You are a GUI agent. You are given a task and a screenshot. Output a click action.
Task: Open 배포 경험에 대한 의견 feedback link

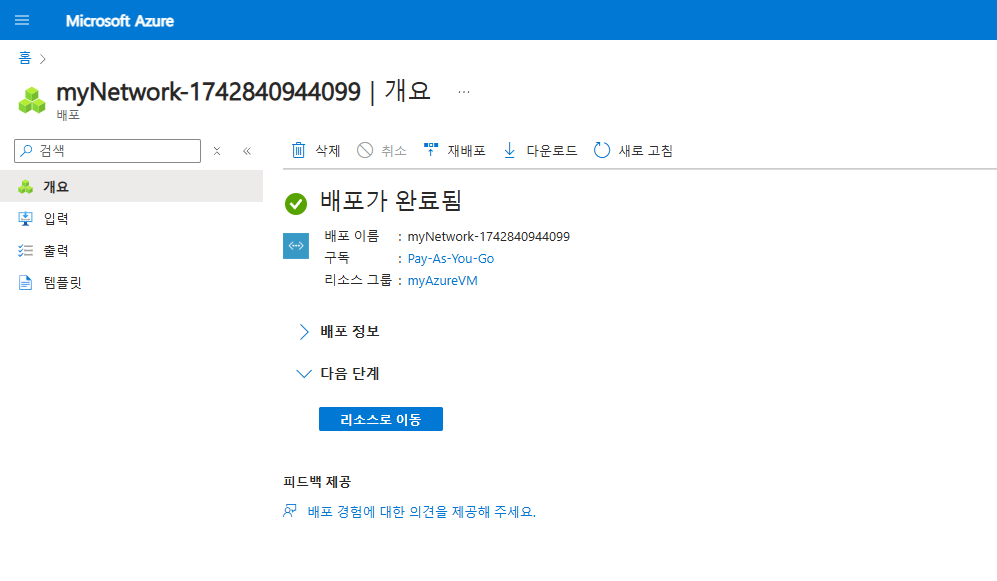coord(422,512)
